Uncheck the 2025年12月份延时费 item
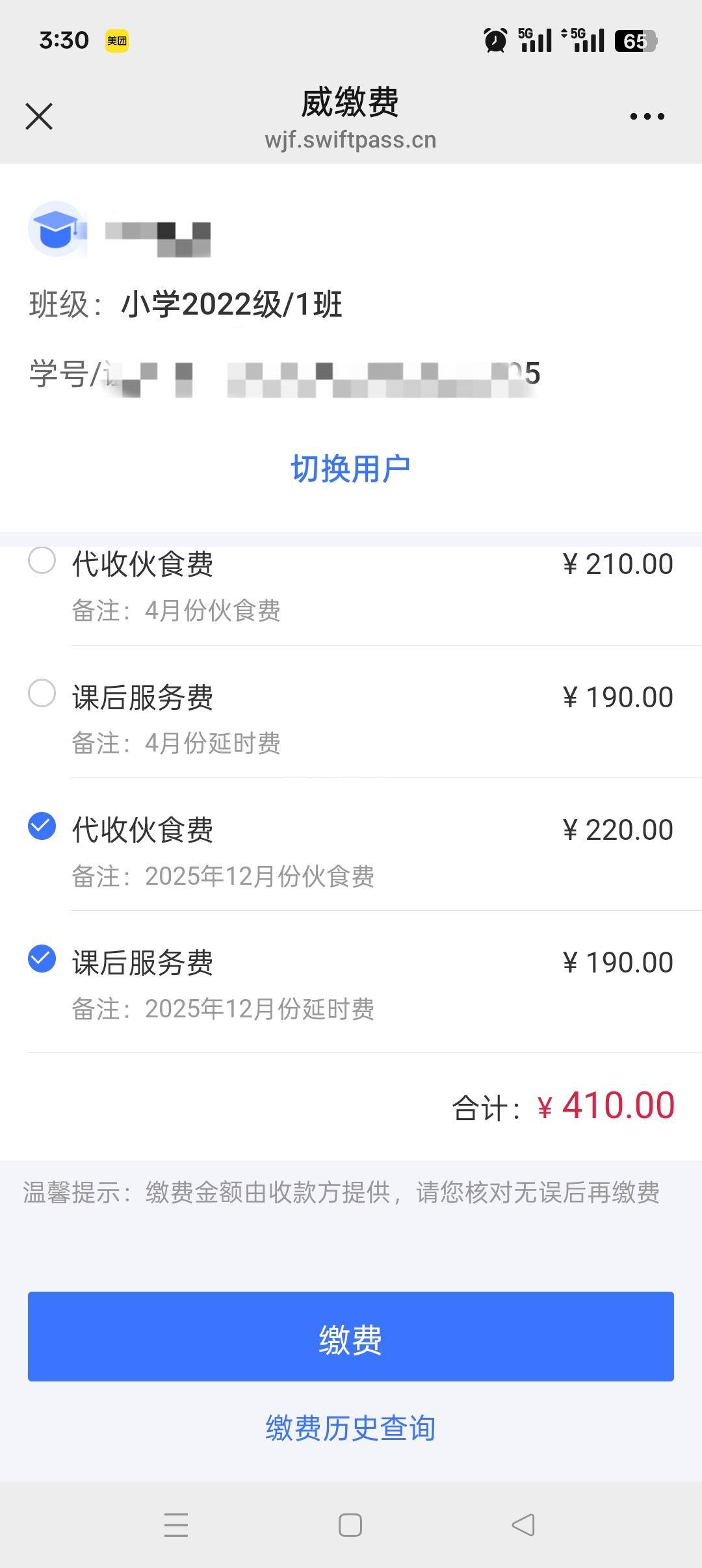 (42, 959)
